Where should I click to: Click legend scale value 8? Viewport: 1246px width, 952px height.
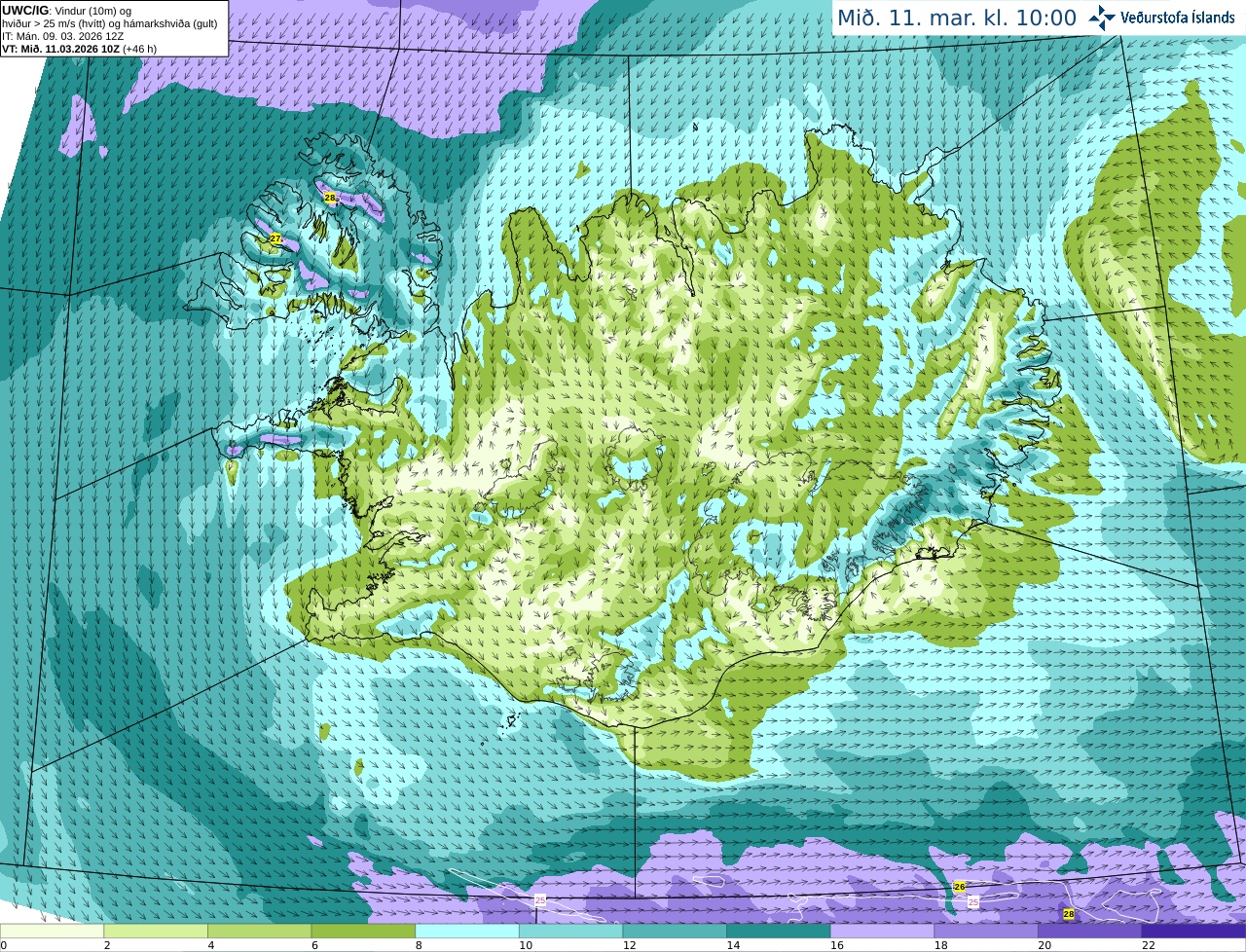(x=419, y=945)
